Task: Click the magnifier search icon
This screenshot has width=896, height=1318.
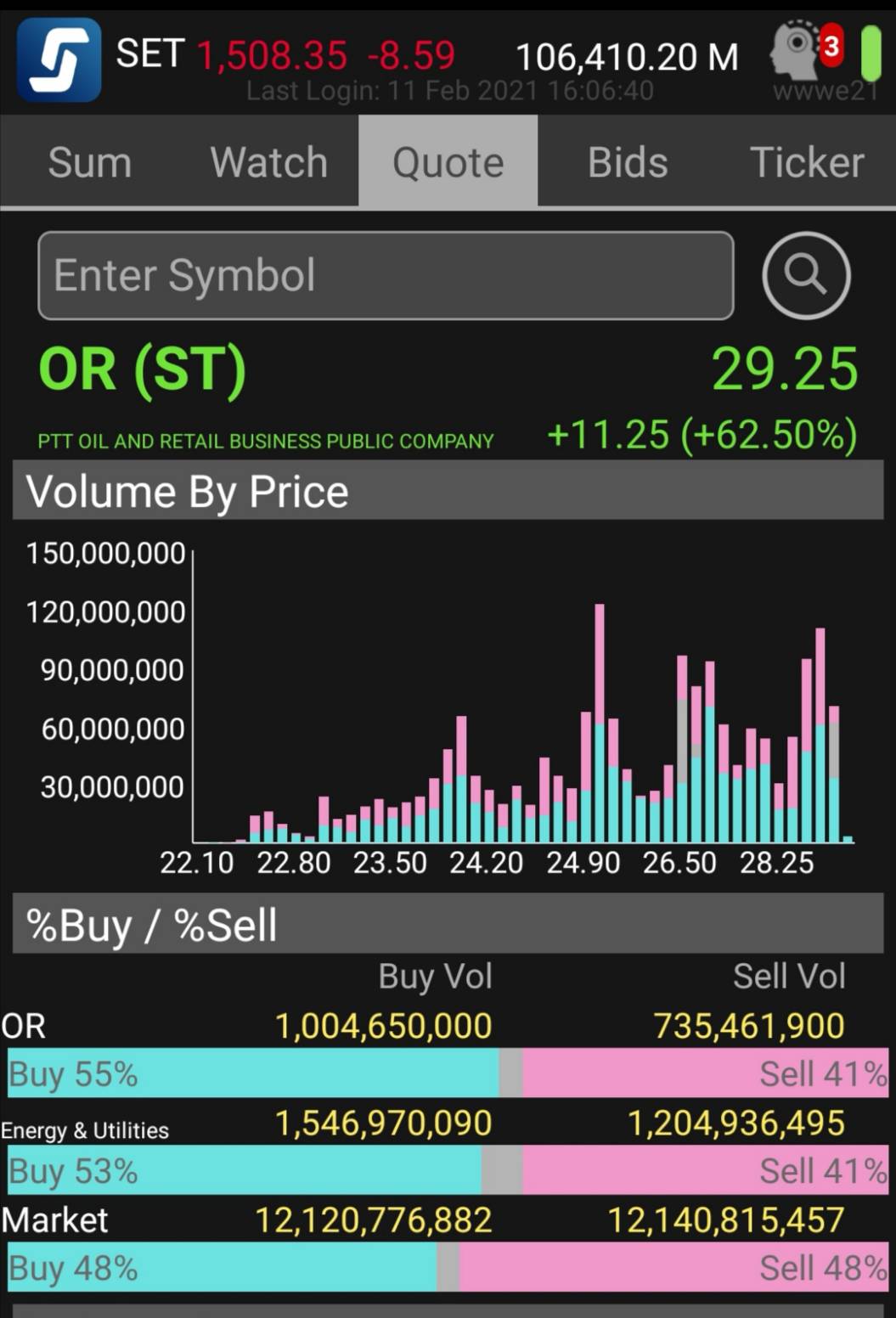Action: point(805,275)
